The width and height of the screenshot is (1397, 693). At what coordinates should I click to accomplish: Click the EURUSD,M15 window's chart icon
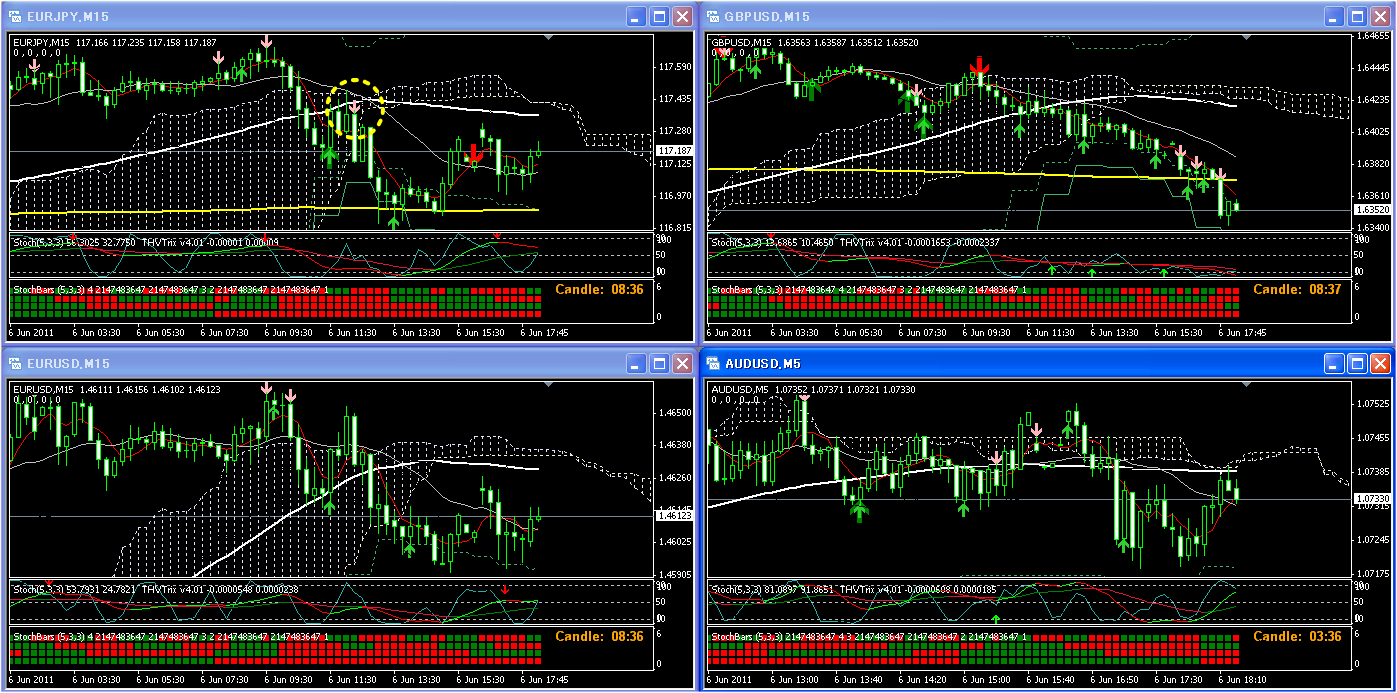pyautogui.click(x=14, y=363)
